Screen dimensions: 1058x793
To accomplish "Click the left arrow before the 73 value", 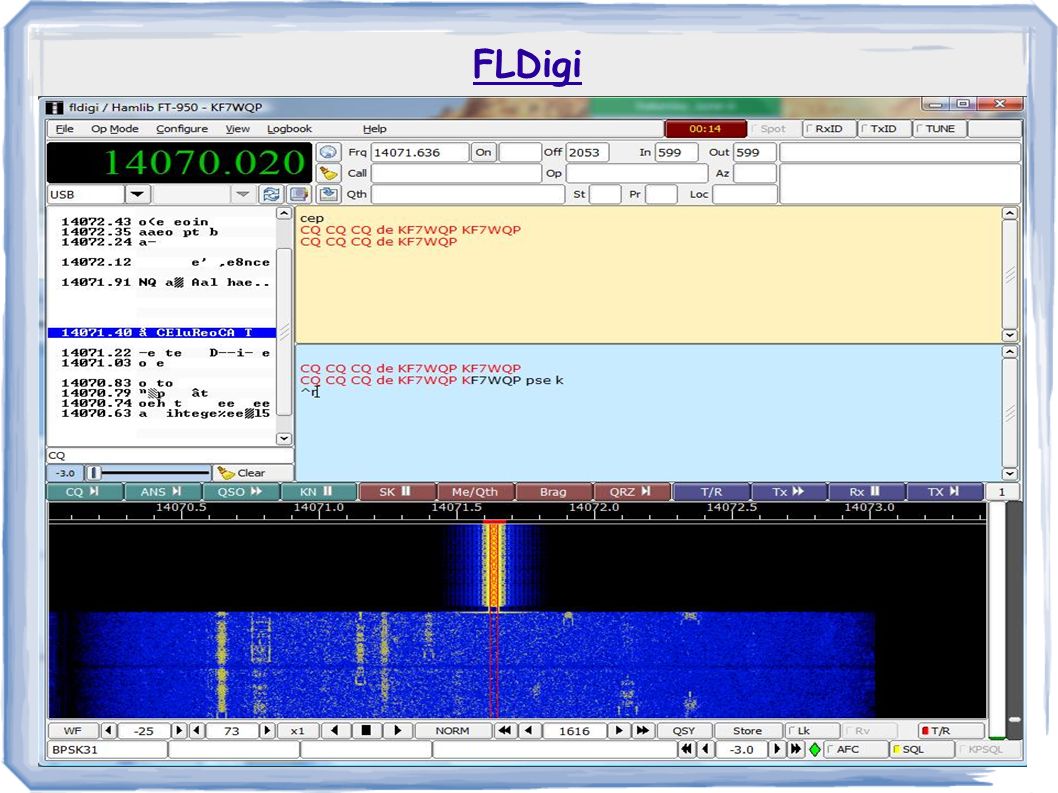I will pyautogui.click(x=196, y=730).
